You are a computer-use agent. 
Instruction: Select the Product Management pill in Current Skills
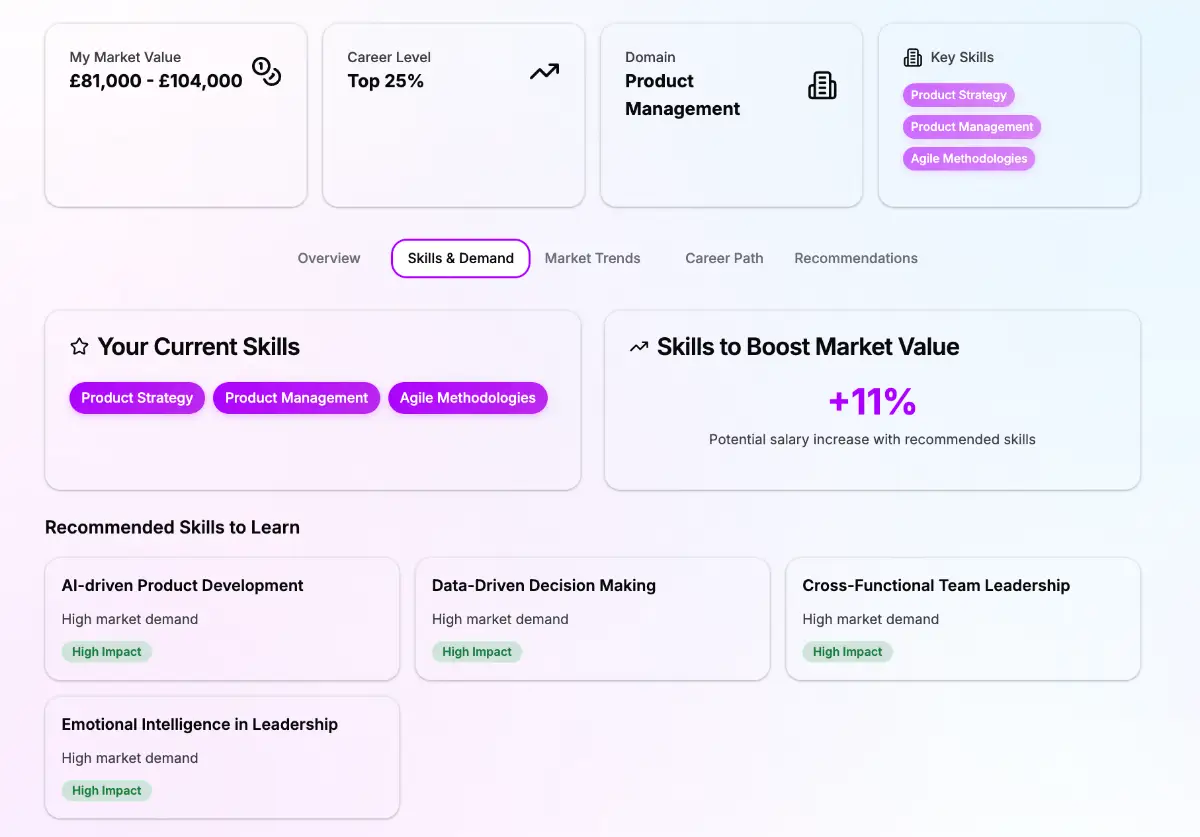(296, 398)
